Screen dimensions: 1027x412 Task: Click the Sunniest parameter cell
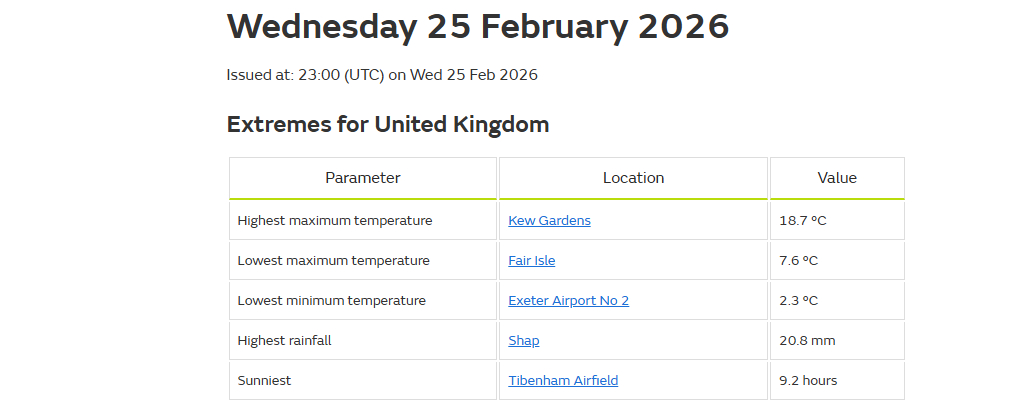point(264,380)
